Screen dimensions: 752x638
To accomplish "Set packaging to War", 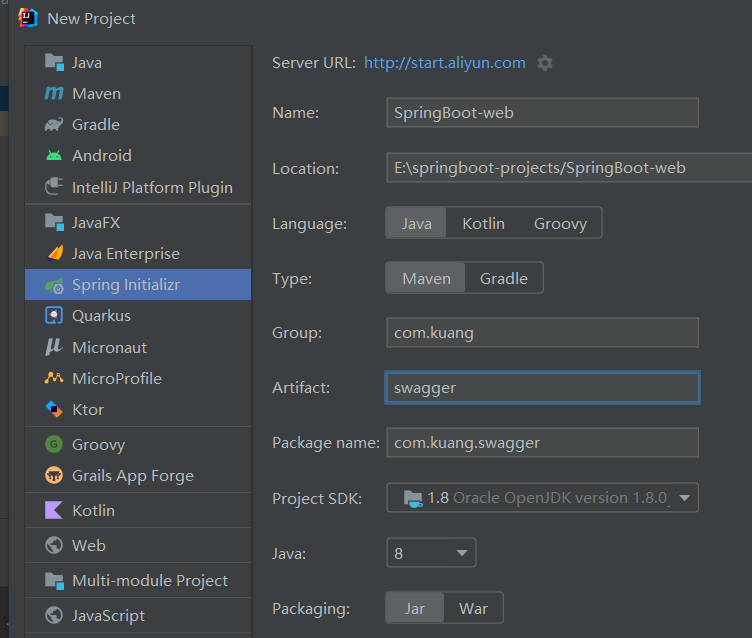I will [x=473, y=608].
